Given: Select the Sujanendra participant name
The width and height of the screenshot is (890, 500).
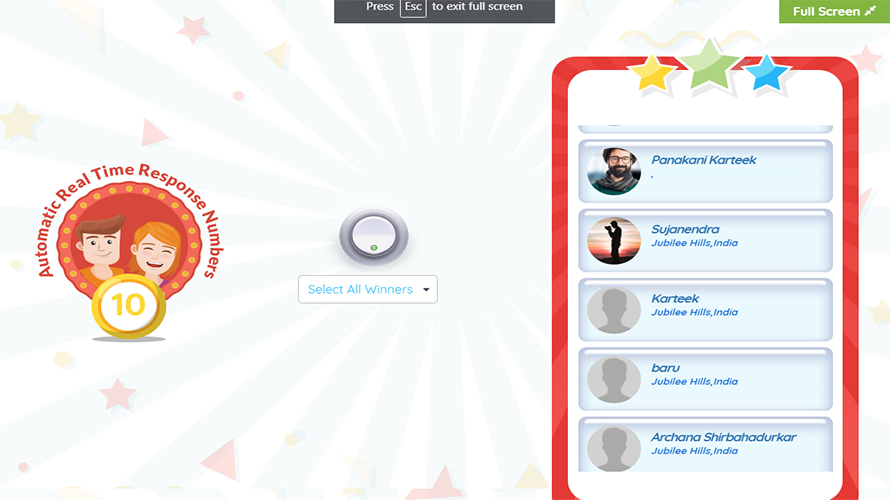Looking at the screenshot, I should coord(685,229).
